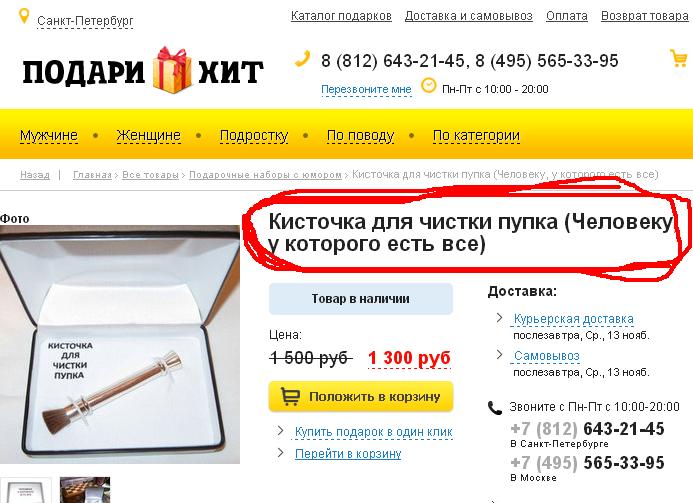This screenshot has width=693, height=503.
Task: Expand the arrow beside Курьерская доставка
Action: coord(499,318)
